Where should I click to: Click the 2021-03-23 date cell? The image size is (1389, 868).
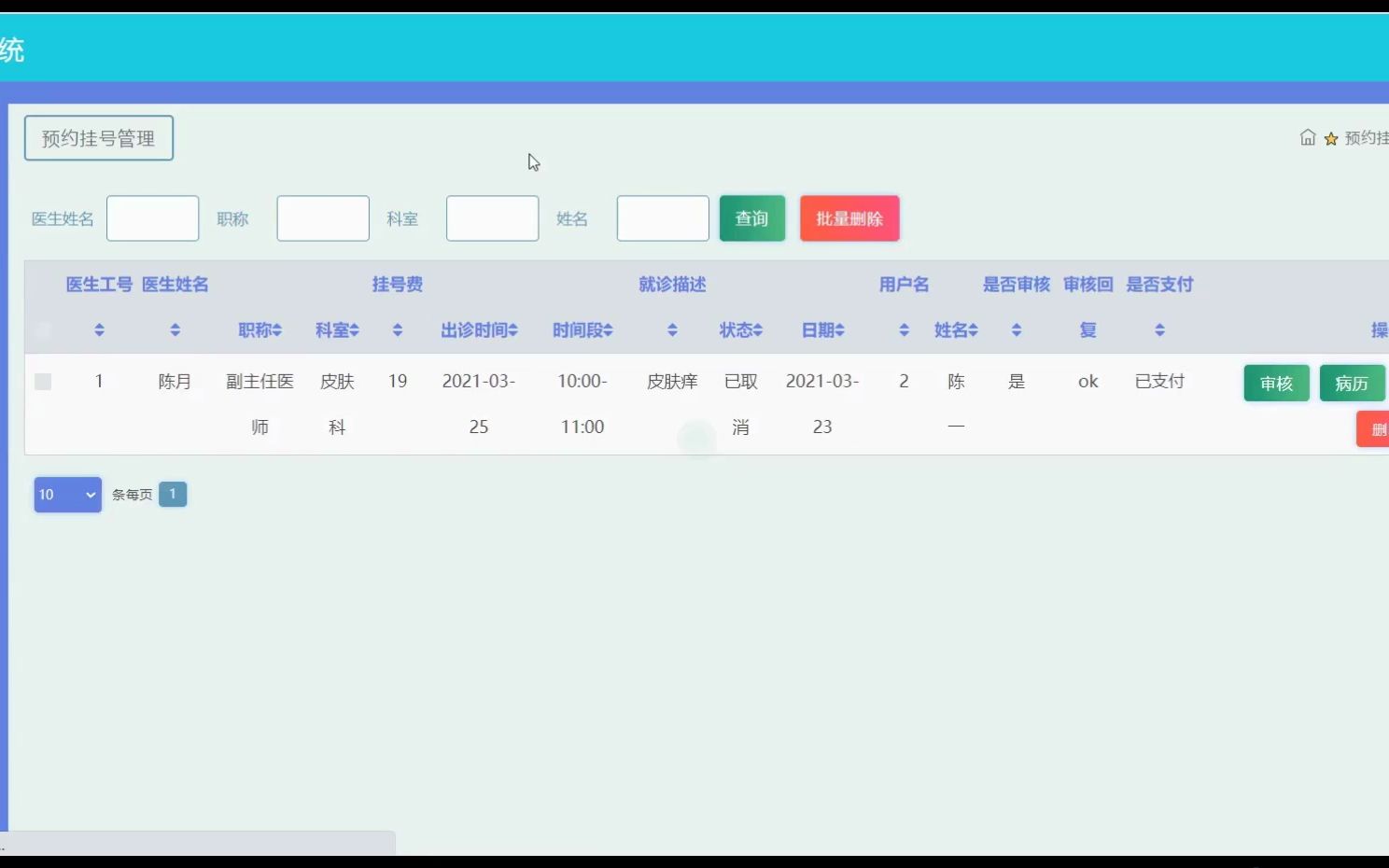[x=822, y=404]
